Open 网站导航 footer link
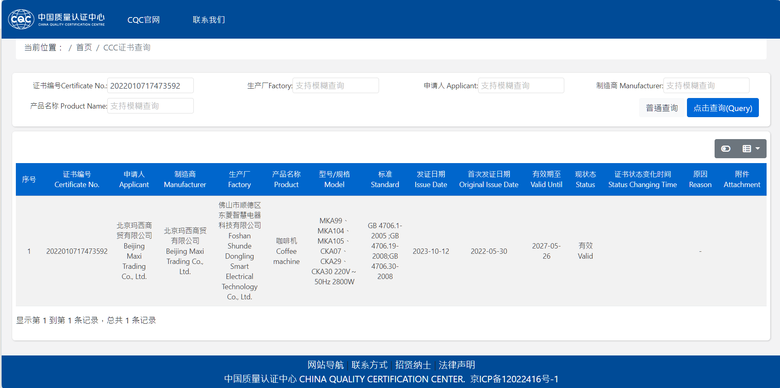 [326, 365]
